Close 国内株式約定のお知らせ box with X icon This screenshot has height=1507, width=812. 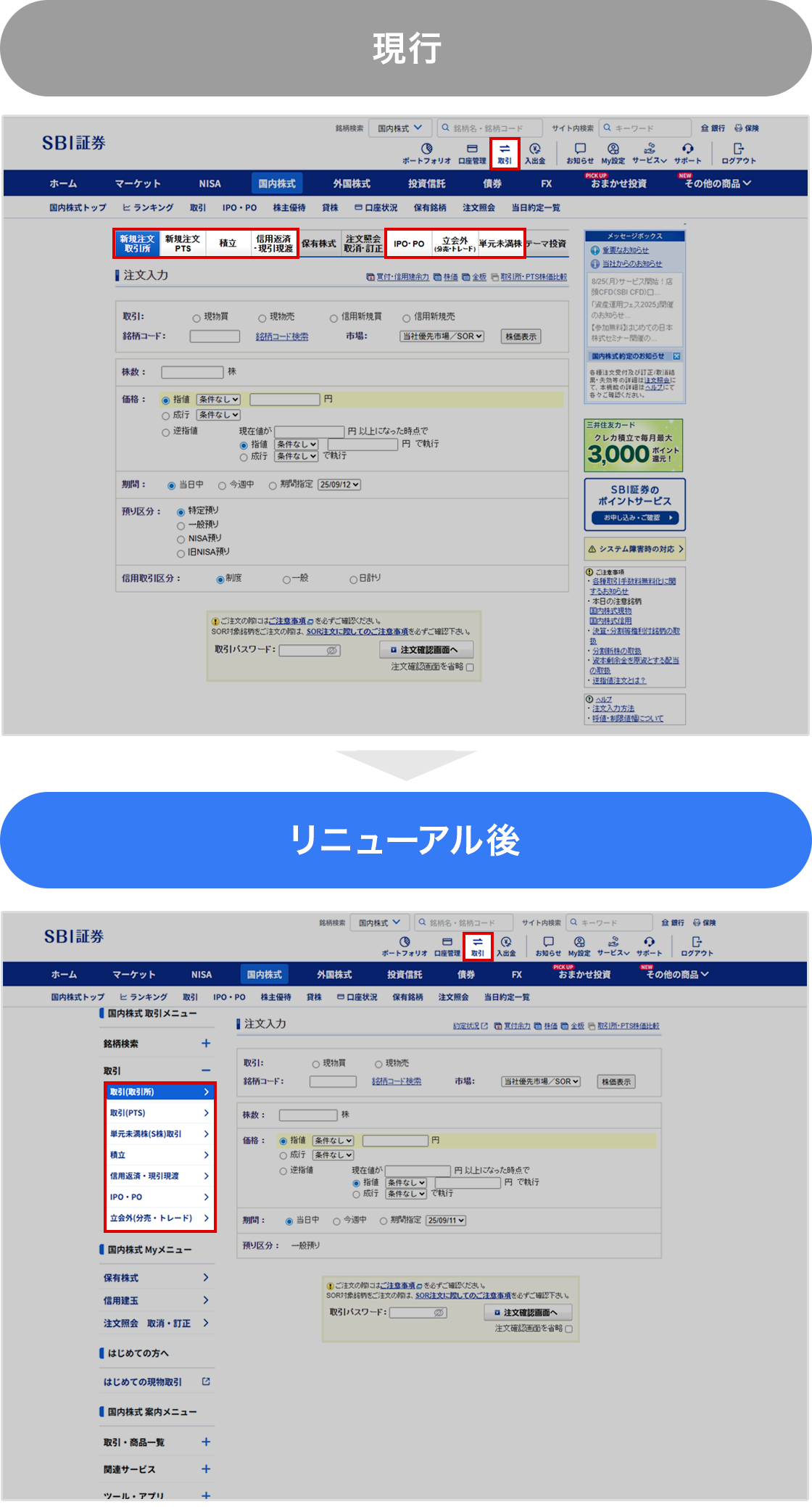676,356
